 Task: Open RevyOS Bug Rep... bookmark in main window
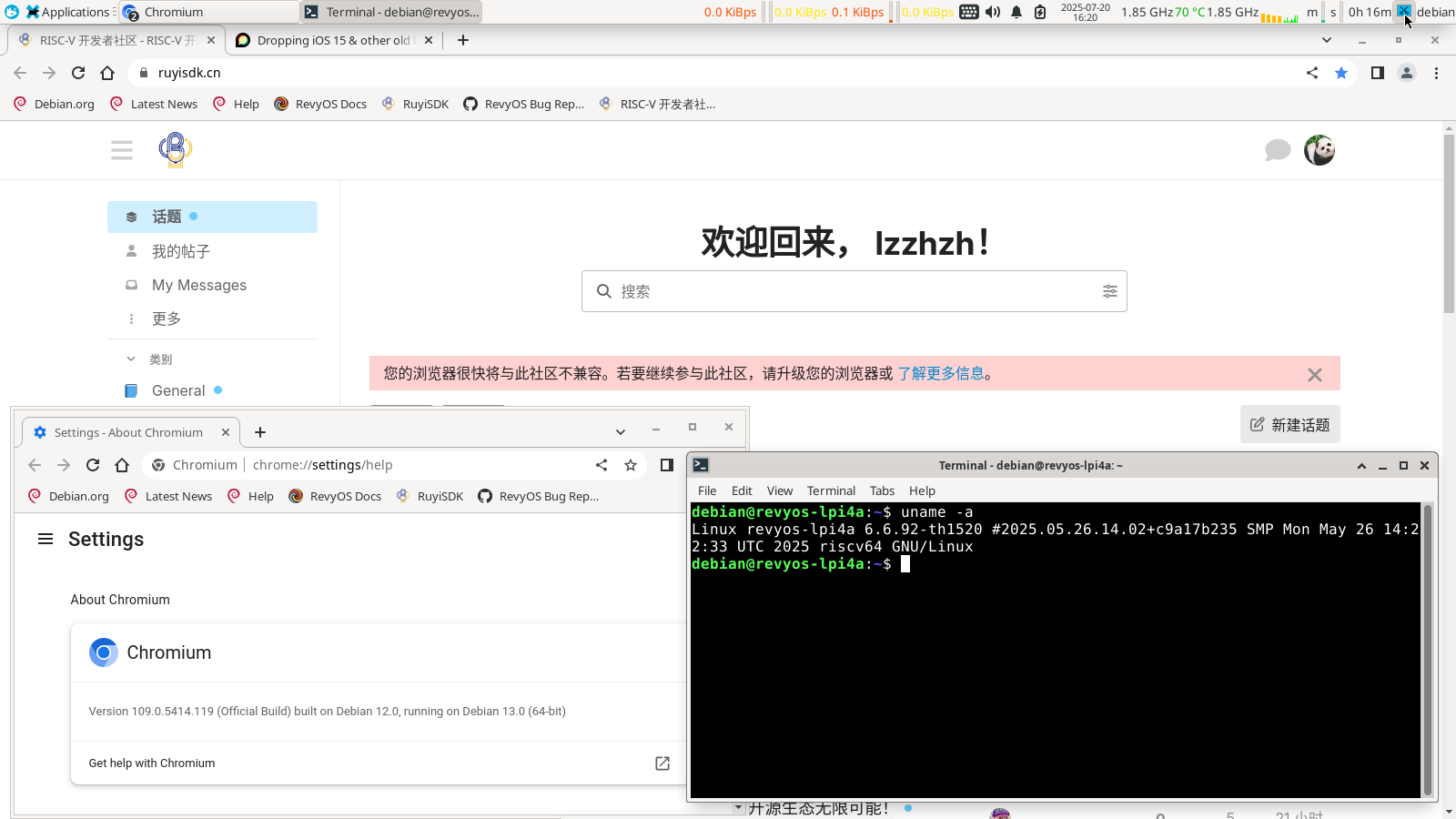pyautogui.click(x=524, y=104)
